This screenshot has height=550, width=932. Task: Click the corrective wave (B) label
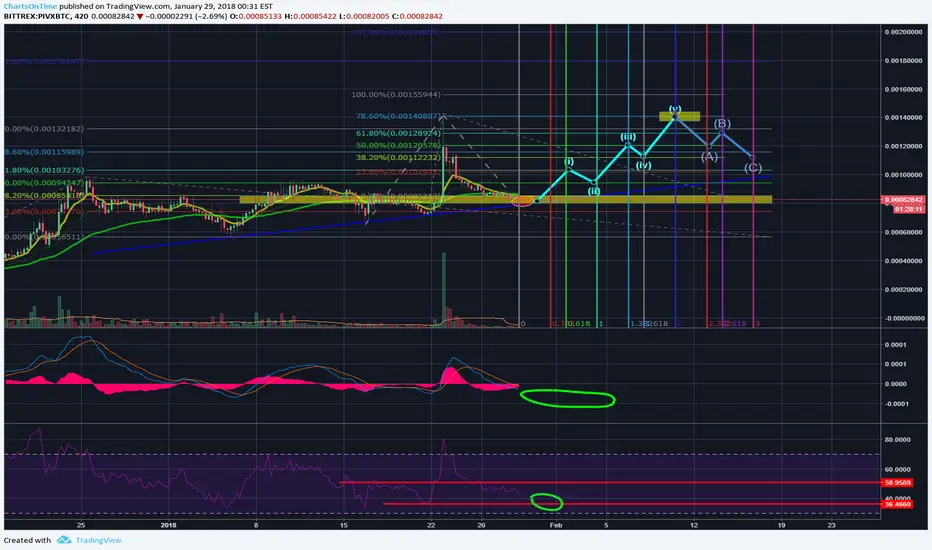coord(722,124)
